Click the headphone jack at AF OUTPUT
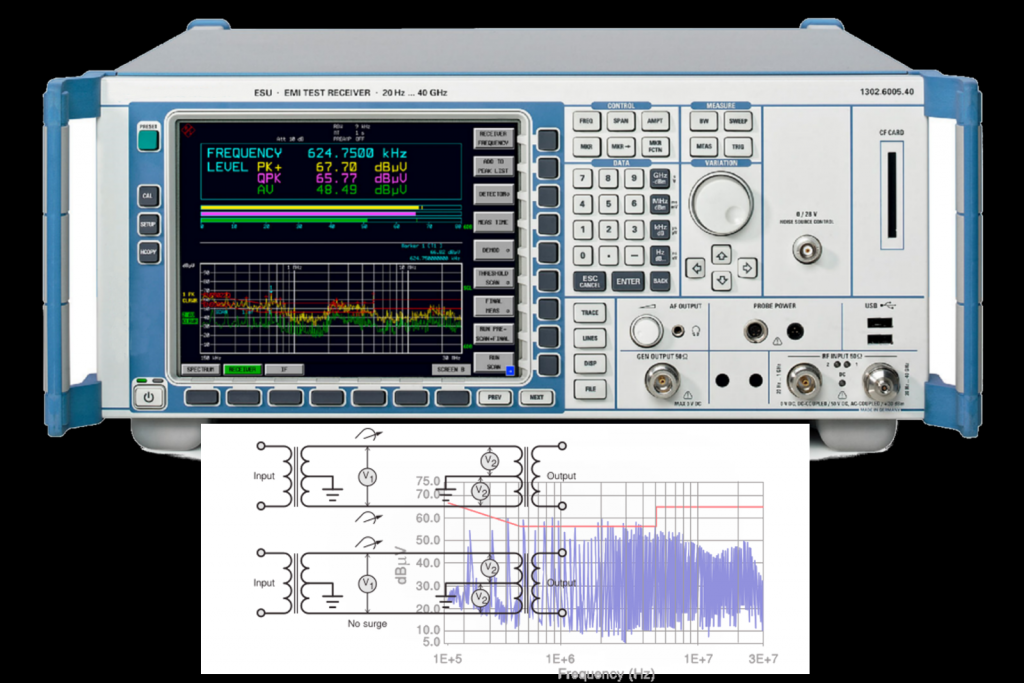Image resolution: width=1024 pixels, height=683 pixels. 679,331
